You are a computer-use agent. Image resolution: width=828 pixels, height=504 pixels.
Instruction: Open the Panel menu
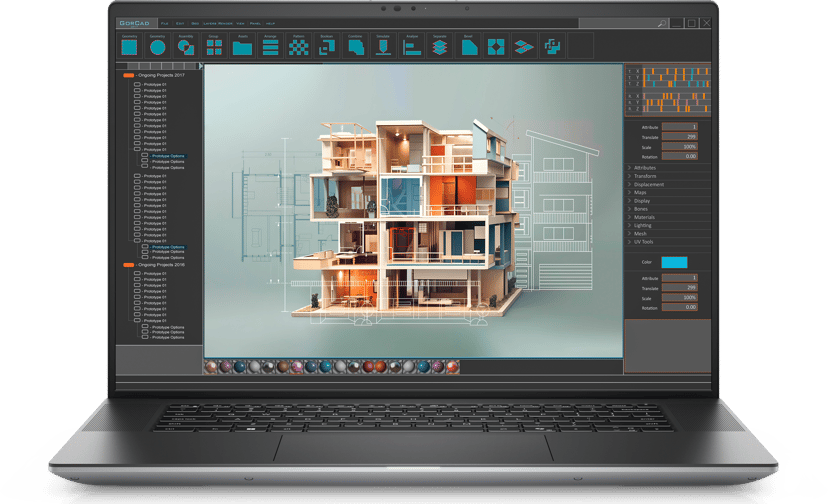click(x=255, y=24)
